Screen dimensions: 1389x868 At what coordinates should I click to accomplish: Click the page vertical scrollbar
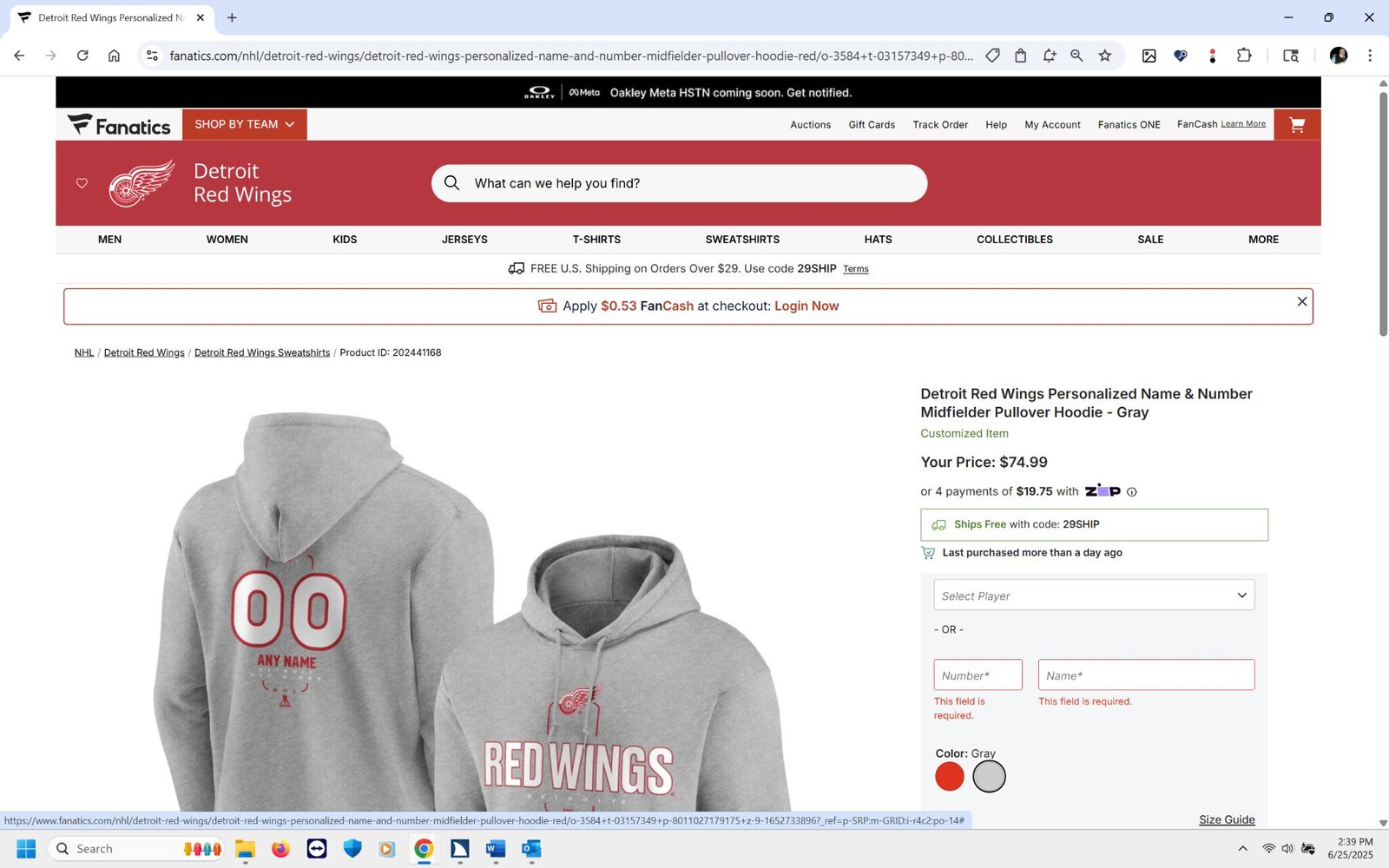point(1383,214)
